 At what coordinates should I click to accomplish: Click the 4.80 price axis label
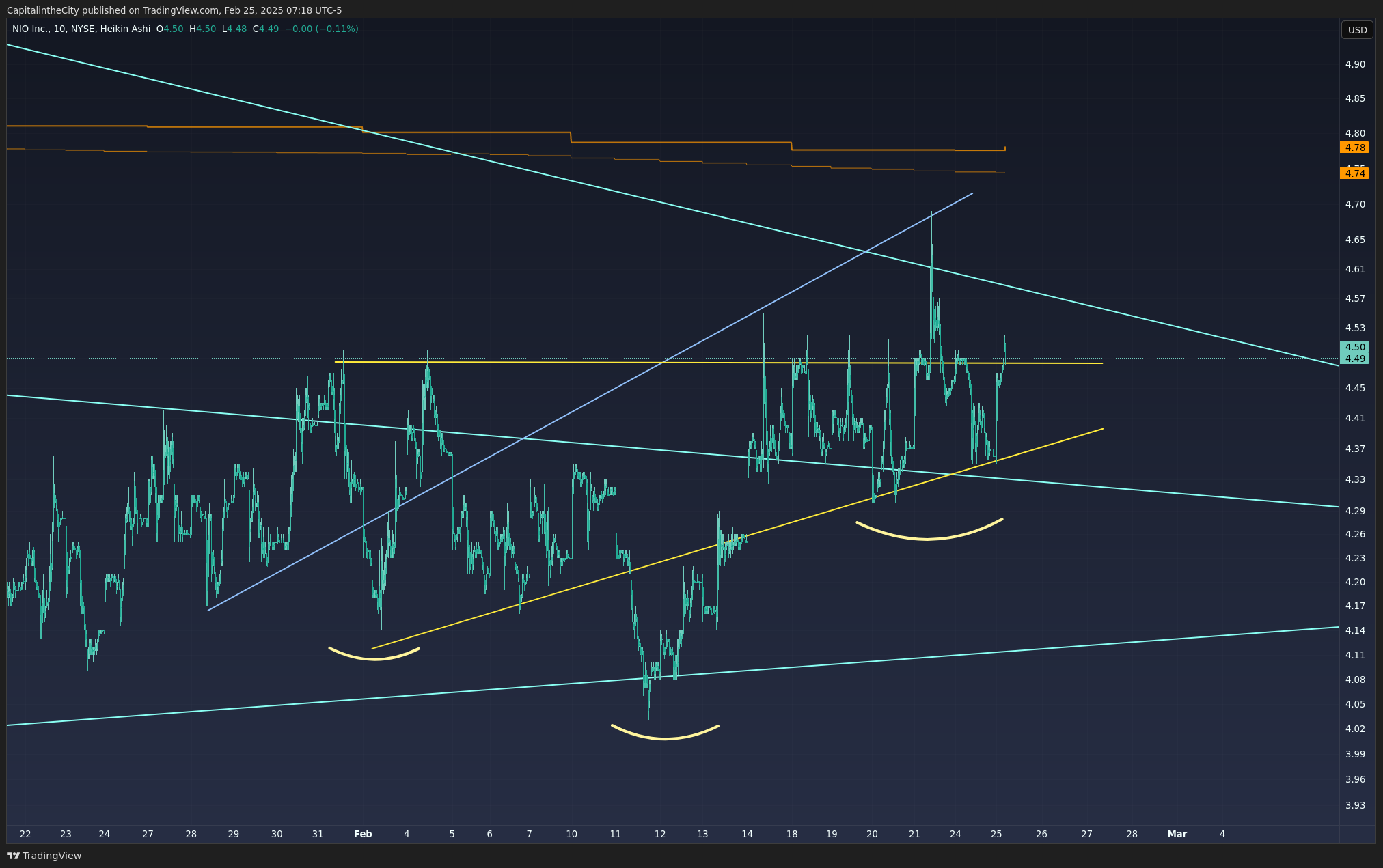click(1355, 133)
